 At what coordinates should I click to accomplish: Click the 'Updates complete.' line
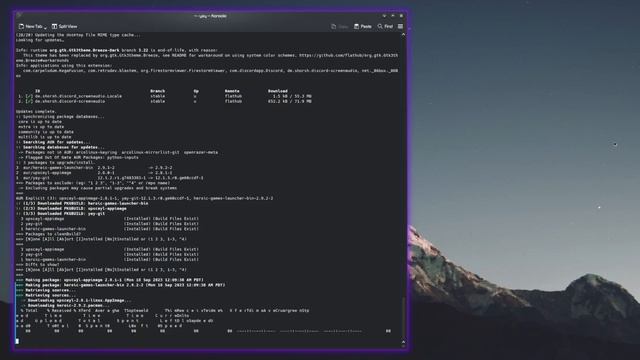pos(36,111)
